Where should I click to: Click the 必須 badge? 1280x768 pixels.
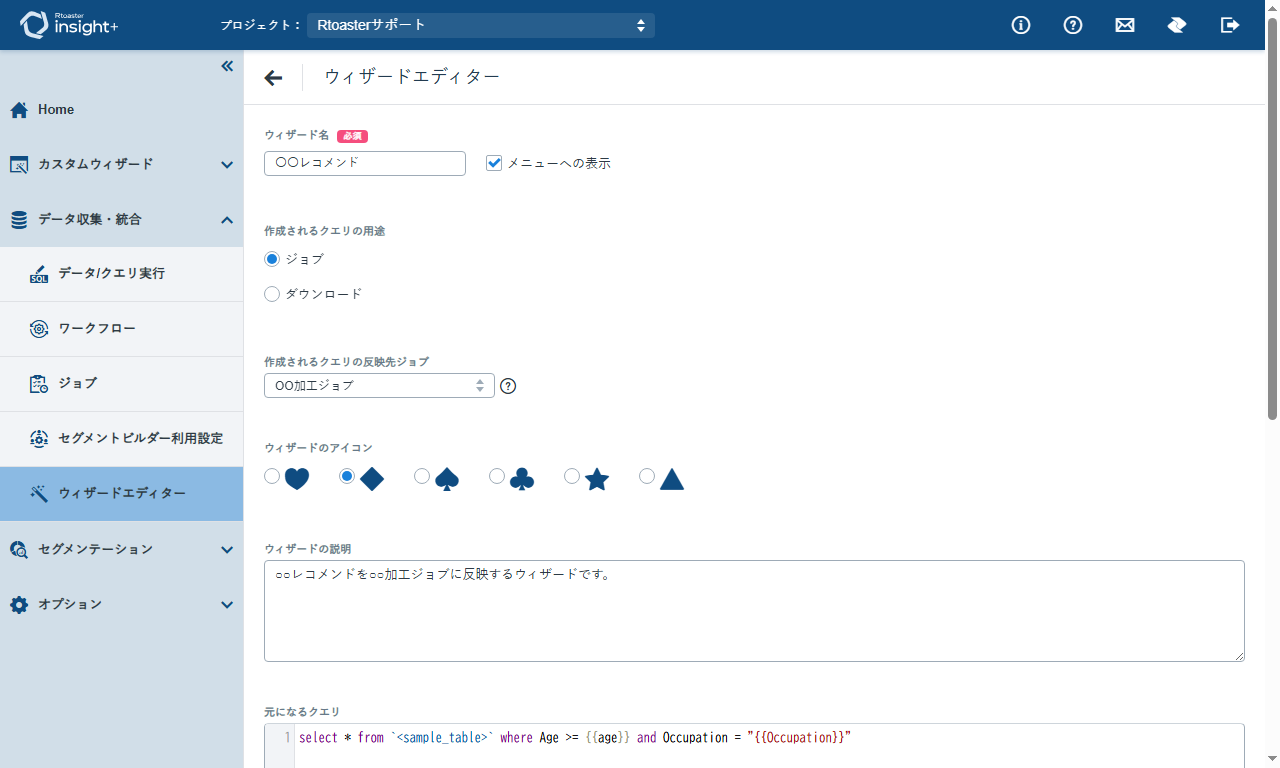[353, 136]
